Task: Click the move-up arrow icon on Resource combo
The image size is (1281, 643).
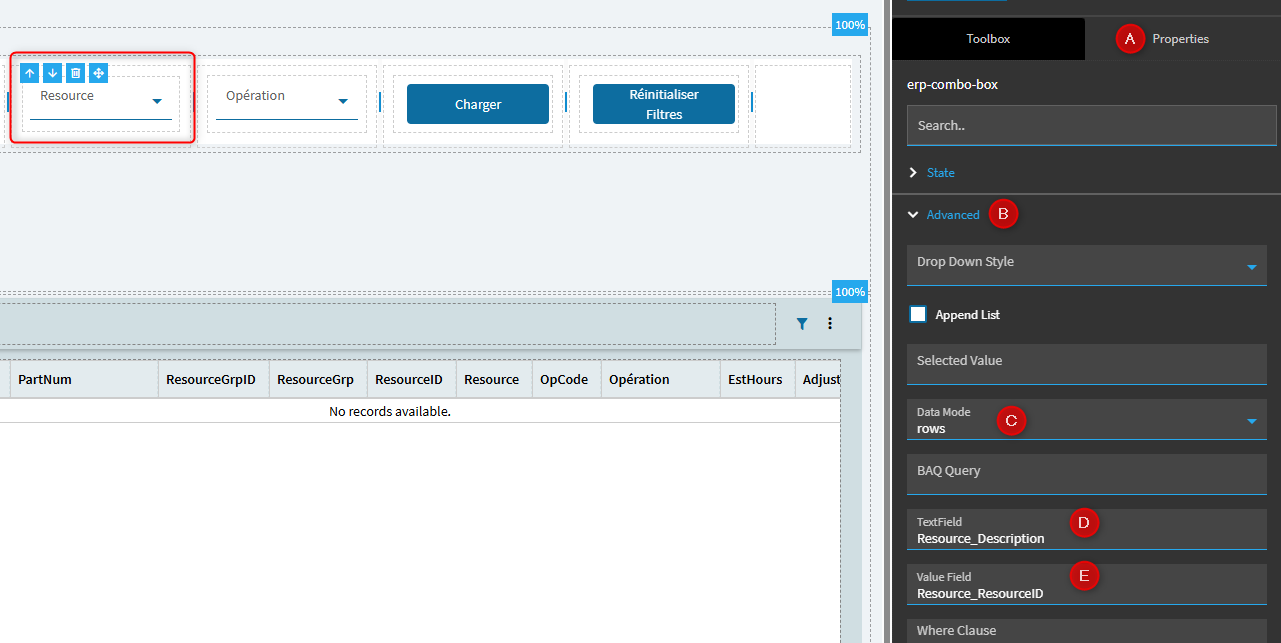Action: tap(29, 73)
